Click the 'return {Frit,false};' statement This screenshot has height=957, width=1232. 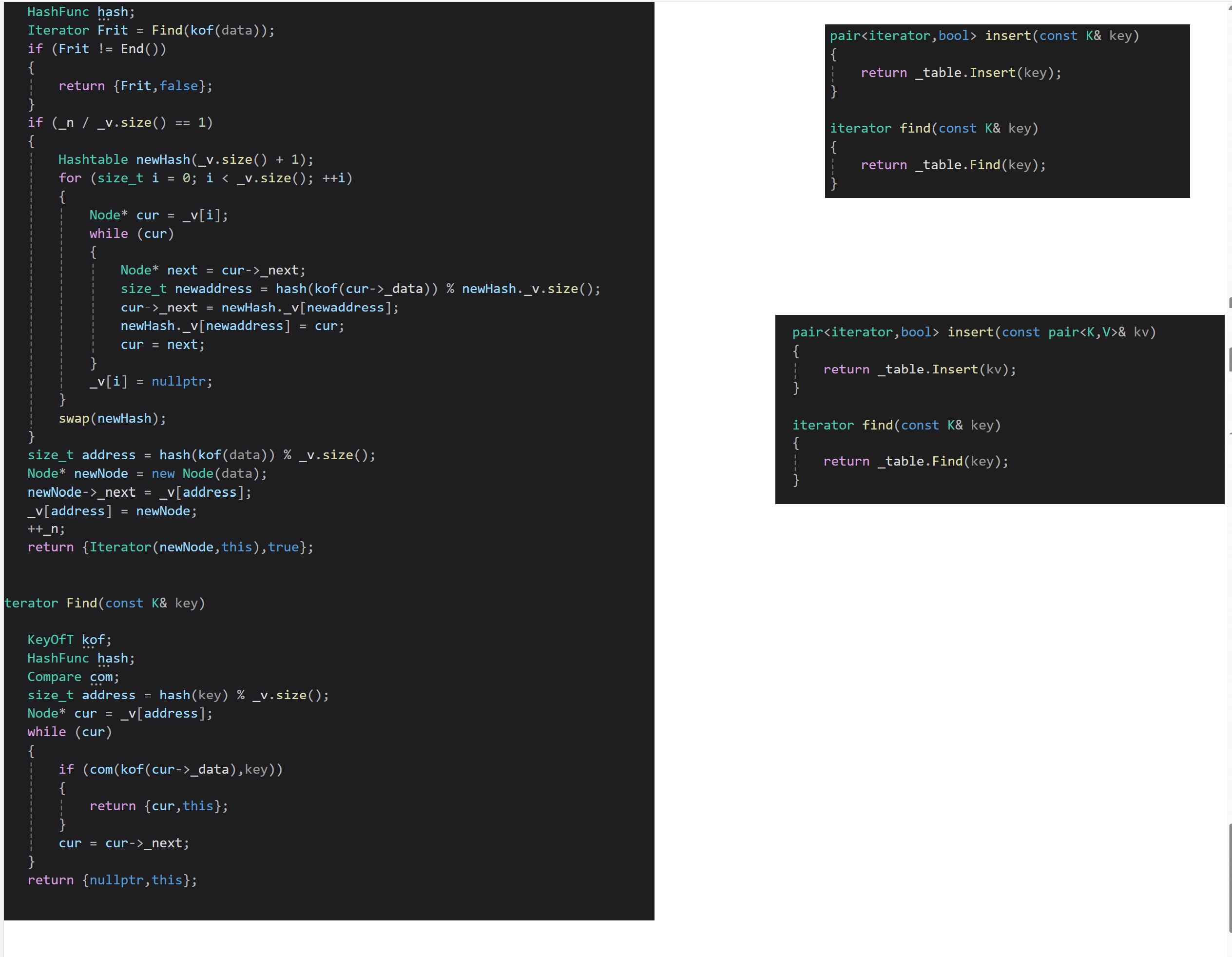(135, 86)
